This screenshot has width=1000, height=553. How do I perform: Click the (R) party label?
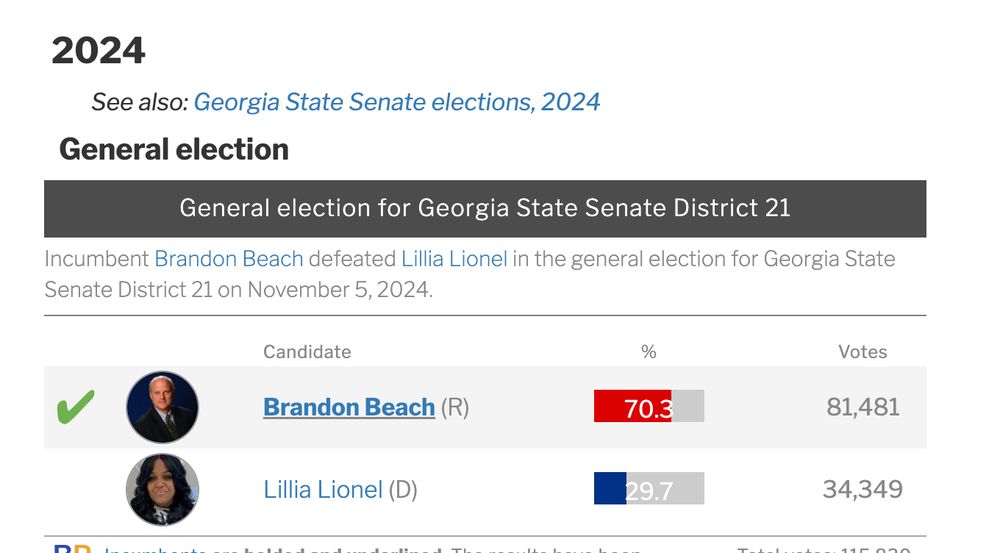455,407
